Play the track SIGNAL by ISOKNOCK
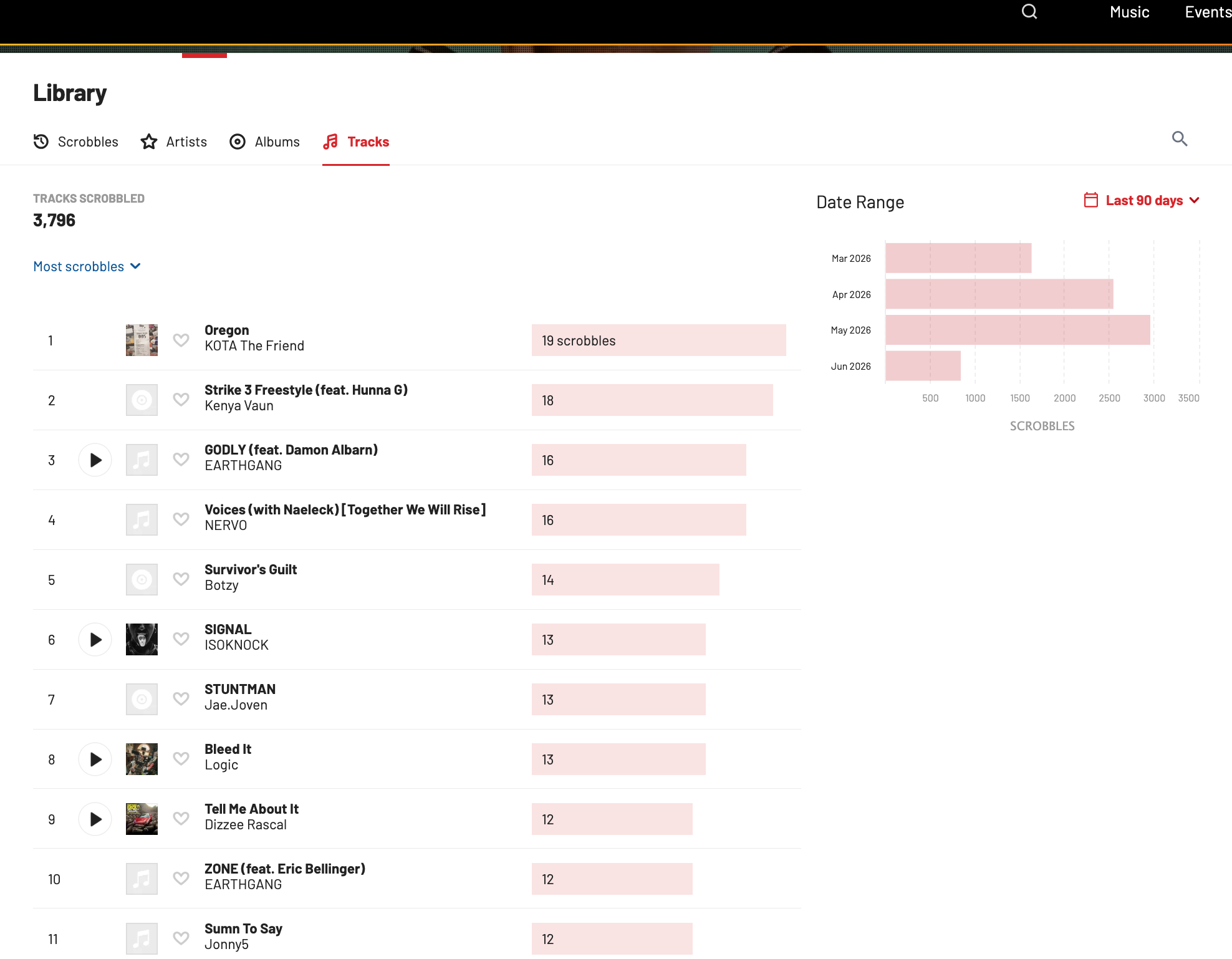 tap(95, 640)
